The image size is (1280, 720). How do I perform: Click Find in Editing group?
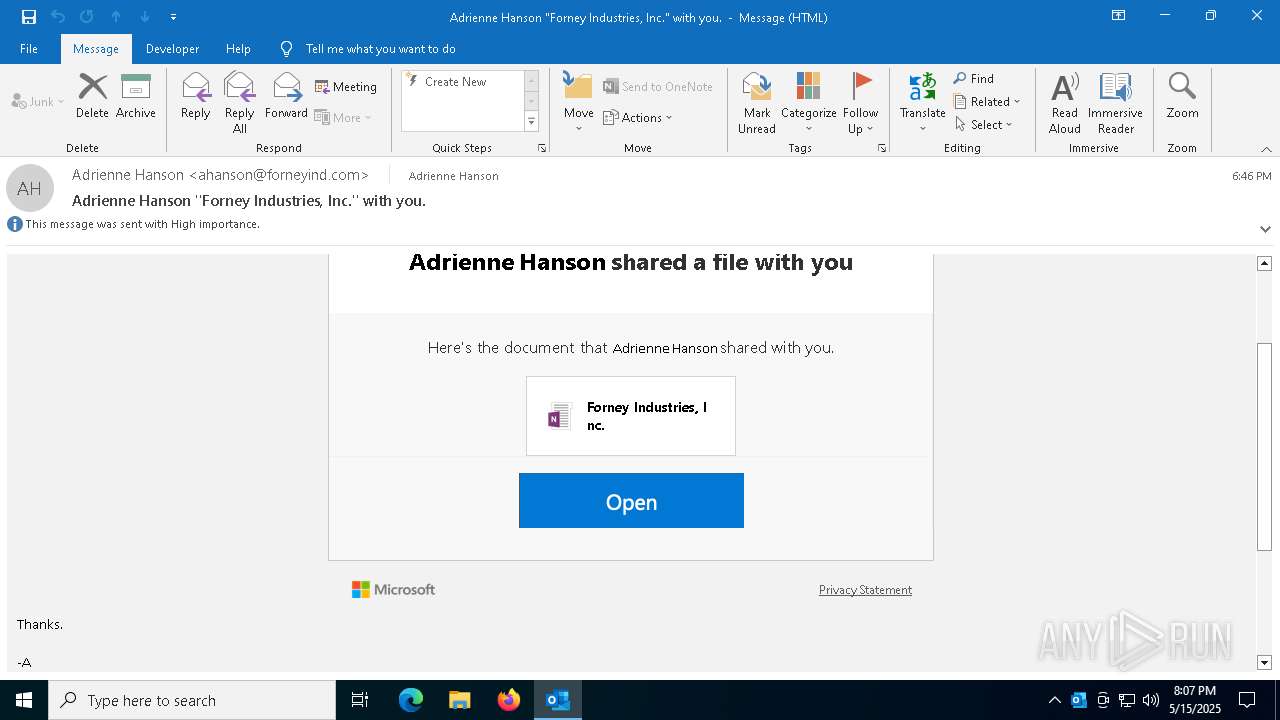click(x=974, y=79)
